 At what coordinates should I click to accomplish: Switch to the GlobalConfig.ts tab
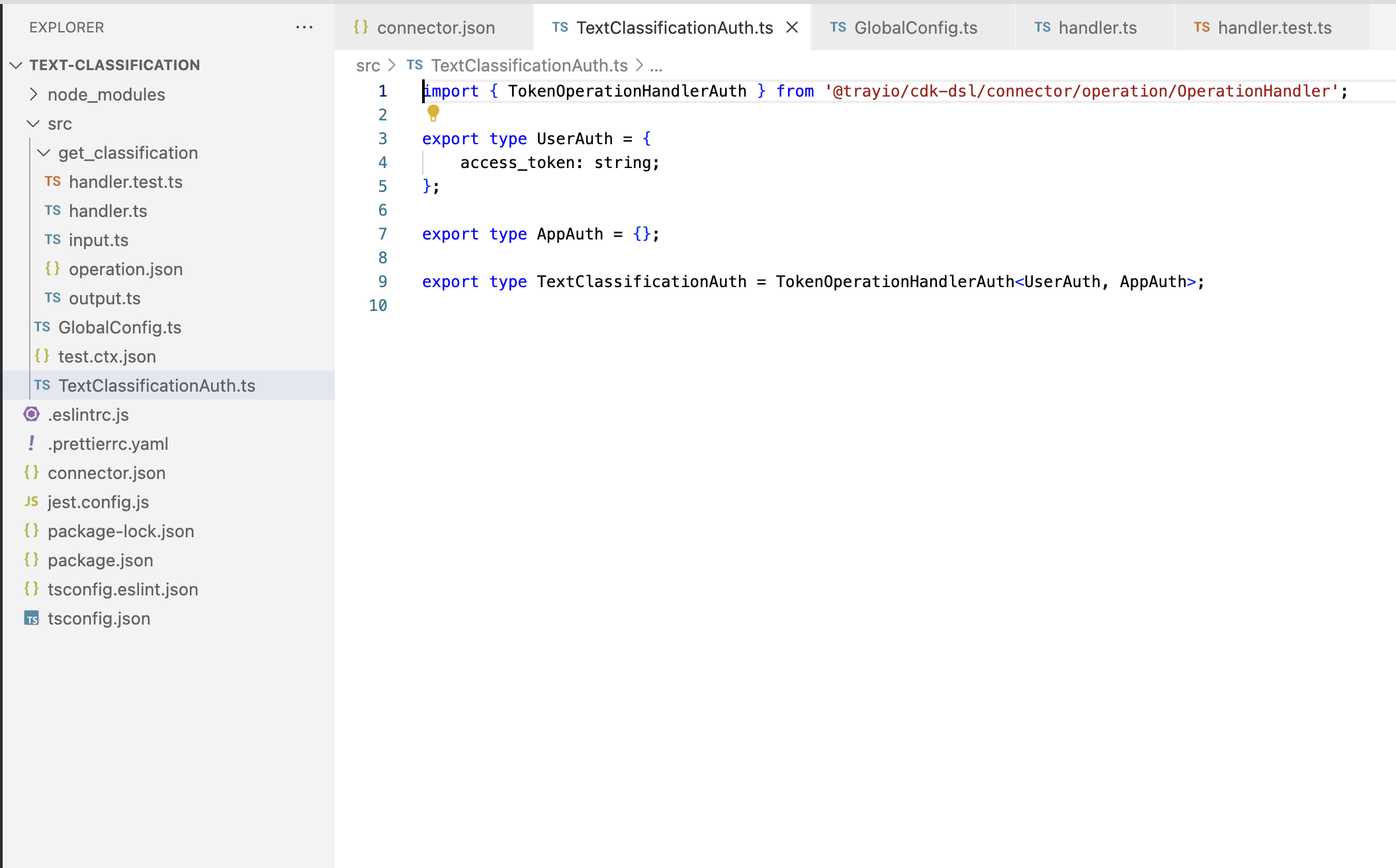(915, 28)
